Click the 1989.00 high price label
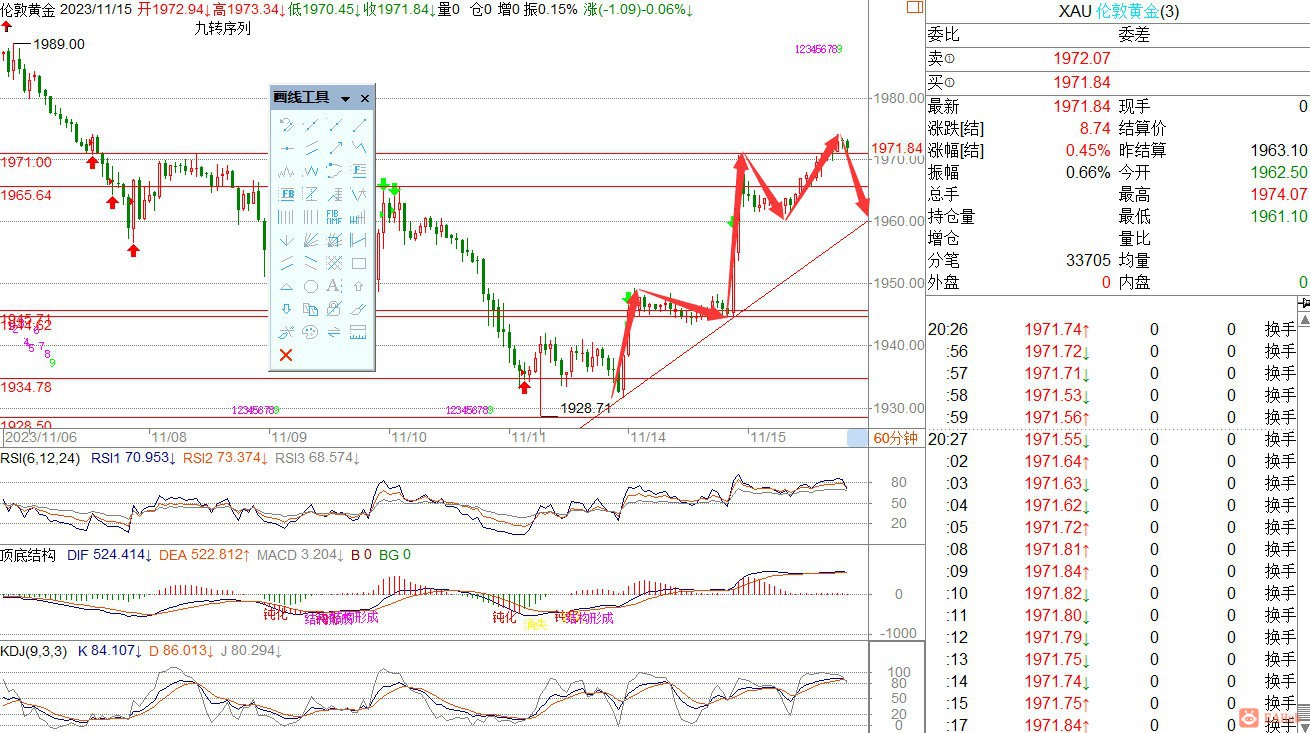This screenshot has width=1310, height=733. pos(59,44)
